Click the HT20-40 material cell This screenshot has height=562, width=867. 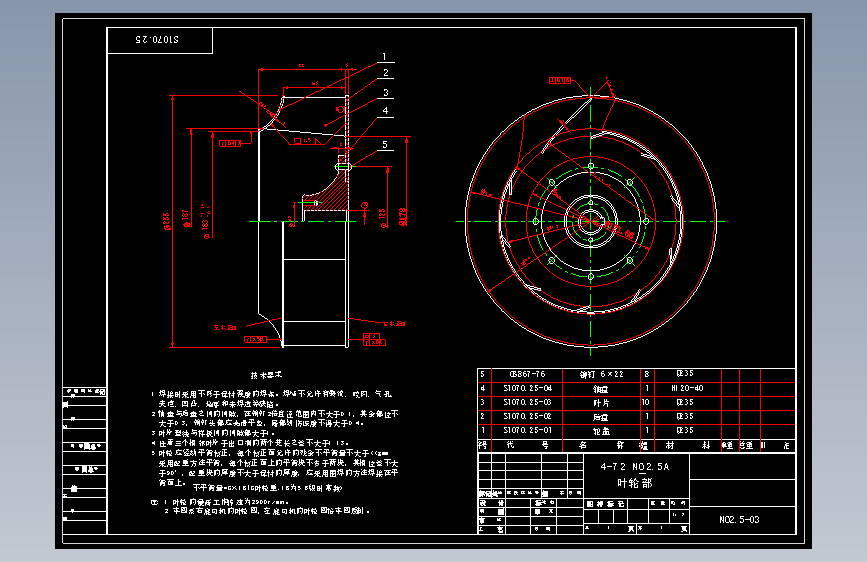click(x=687, y=388)
